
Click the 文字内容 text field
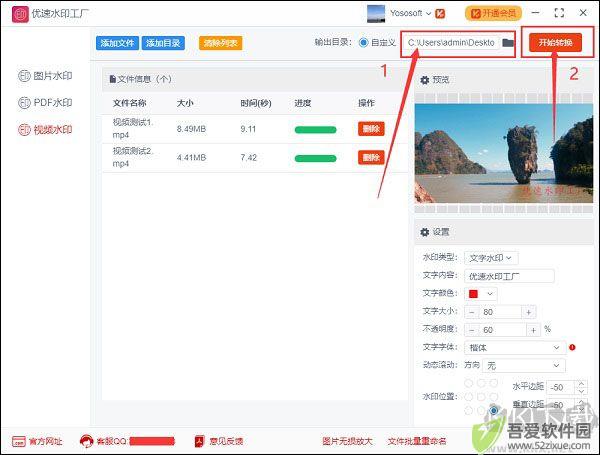click(x=509, y=276)
